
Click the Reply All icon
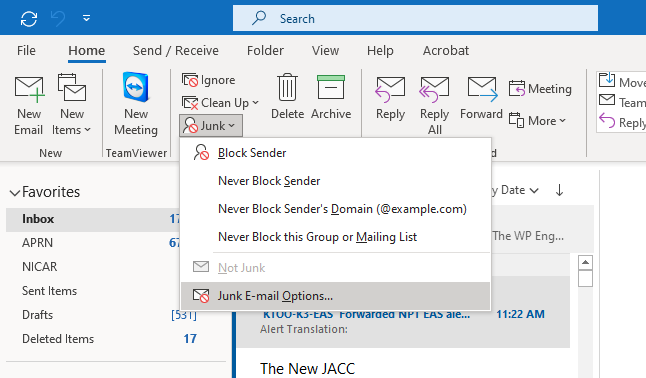(x=434, y=105)
